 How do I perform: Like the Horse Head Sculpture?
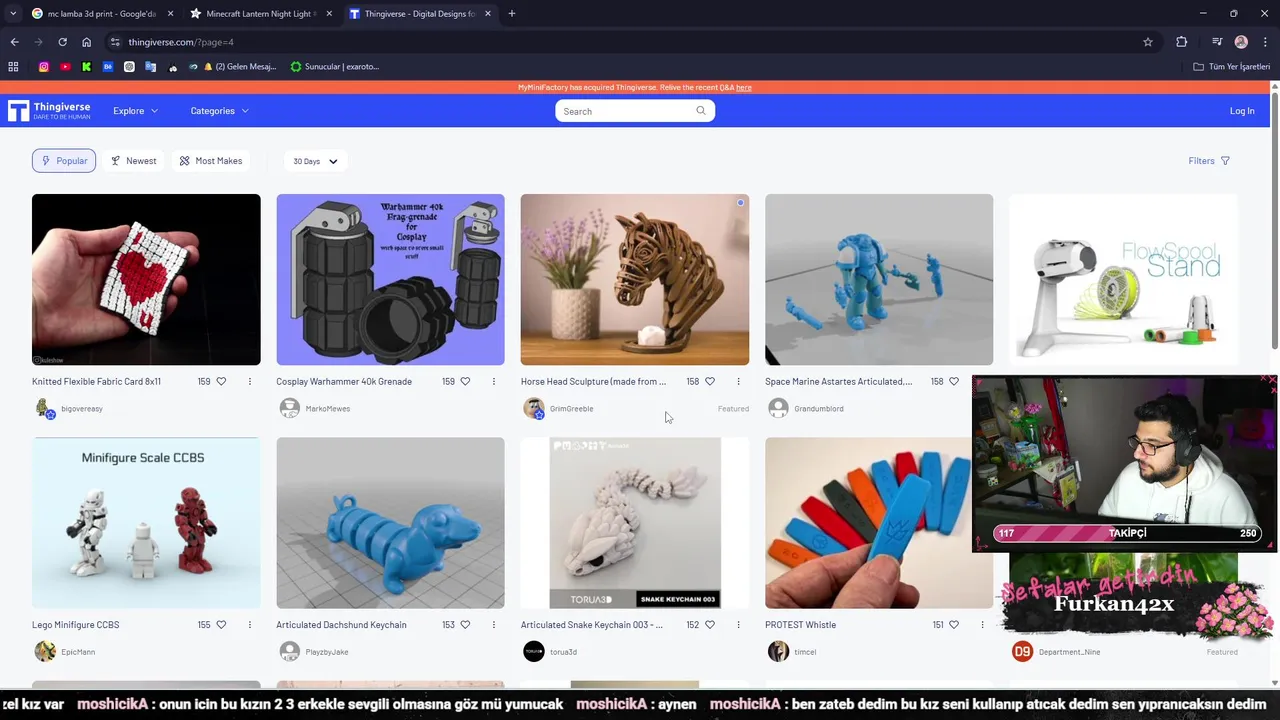710,381
